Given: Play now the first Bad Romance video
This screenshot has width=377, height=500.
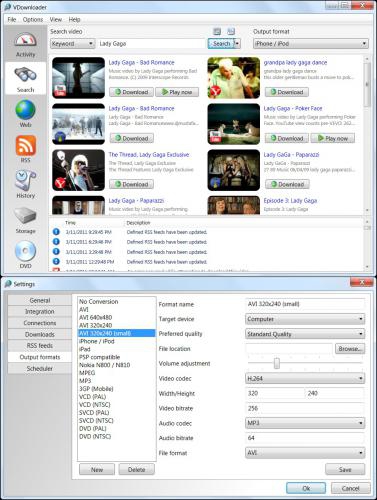Looking at the screenshot, I should point(177,92).
